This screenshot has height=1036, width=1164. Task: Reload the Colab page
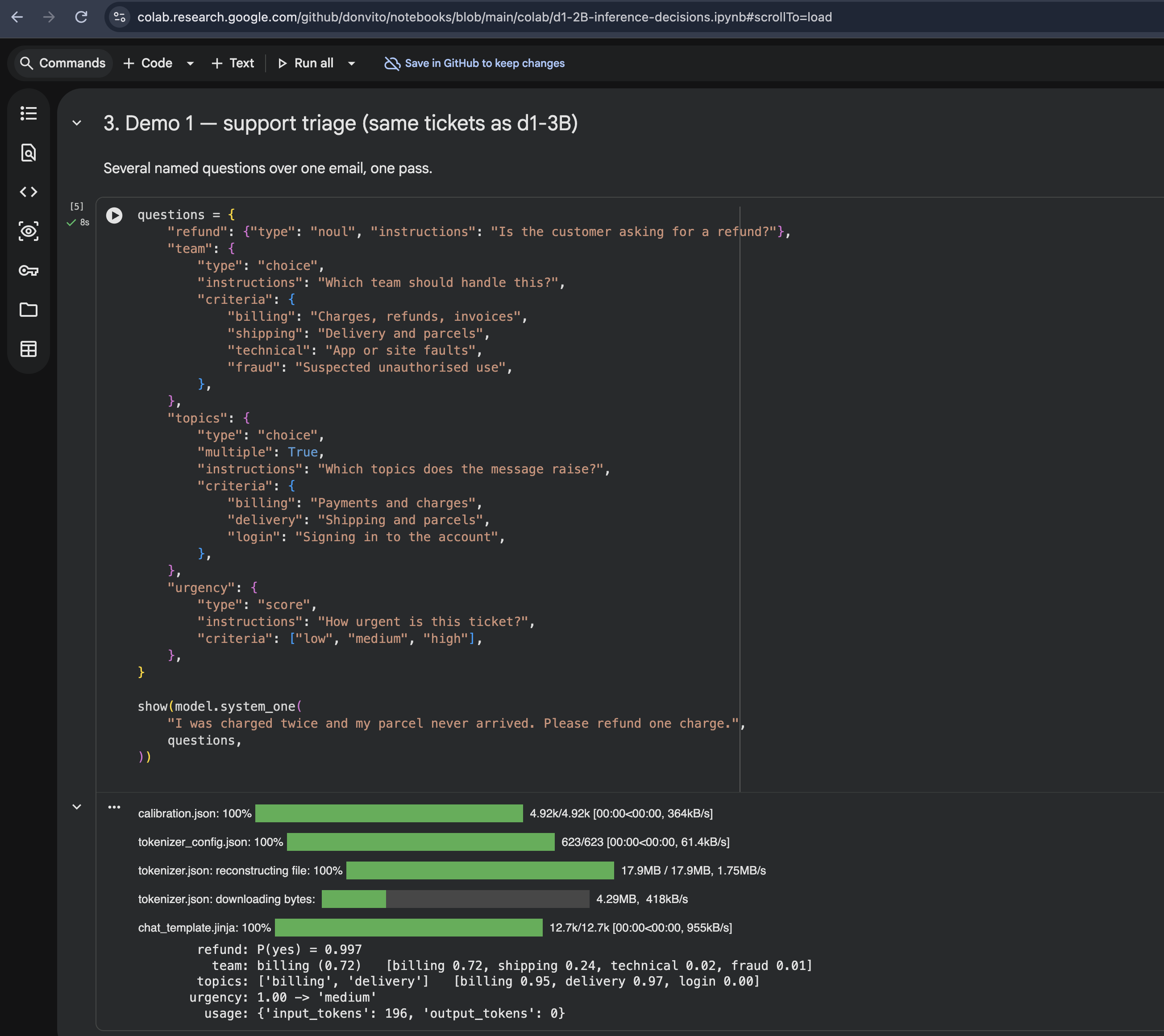point(81,17)
